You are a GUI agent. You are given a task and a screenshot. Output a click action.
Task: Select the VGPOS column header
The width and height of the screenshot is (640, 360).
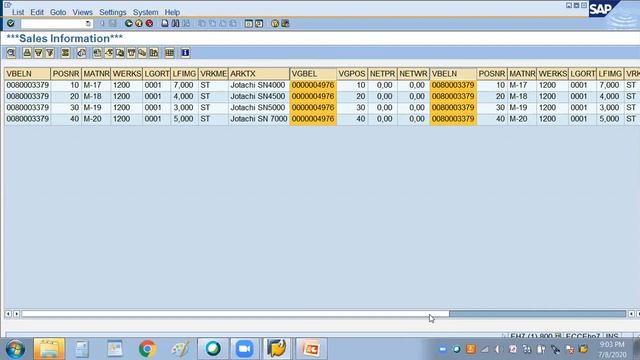coord(352,74)
